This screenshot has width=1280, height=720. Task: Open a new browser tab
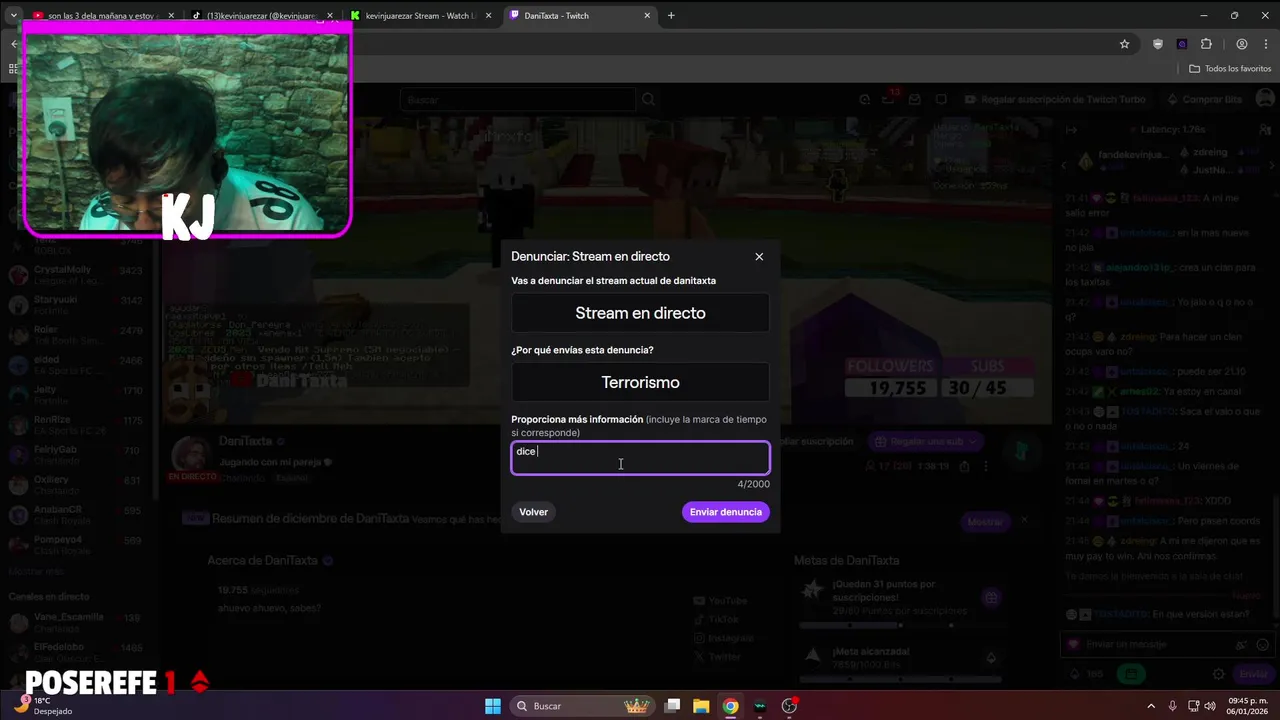[671, 15]
